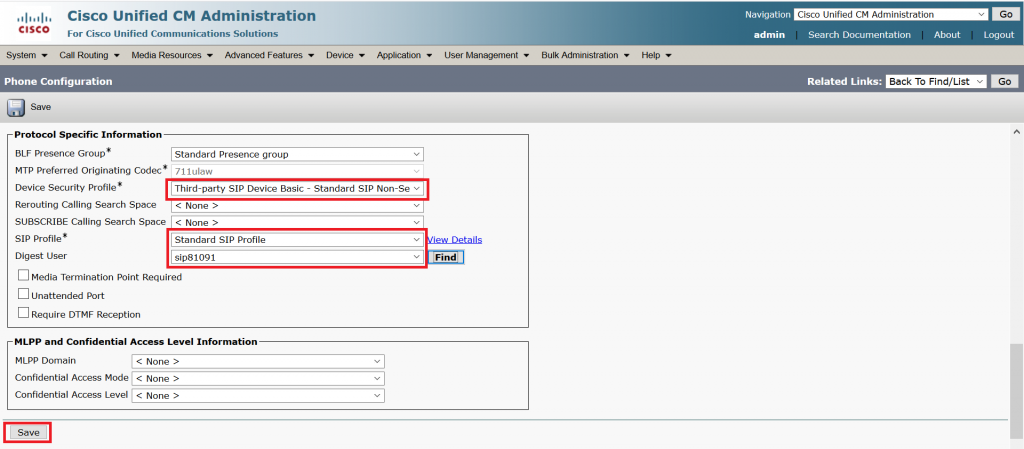1024x449 pixels.
Task: Open the View Details link
Action: [454, 240]
